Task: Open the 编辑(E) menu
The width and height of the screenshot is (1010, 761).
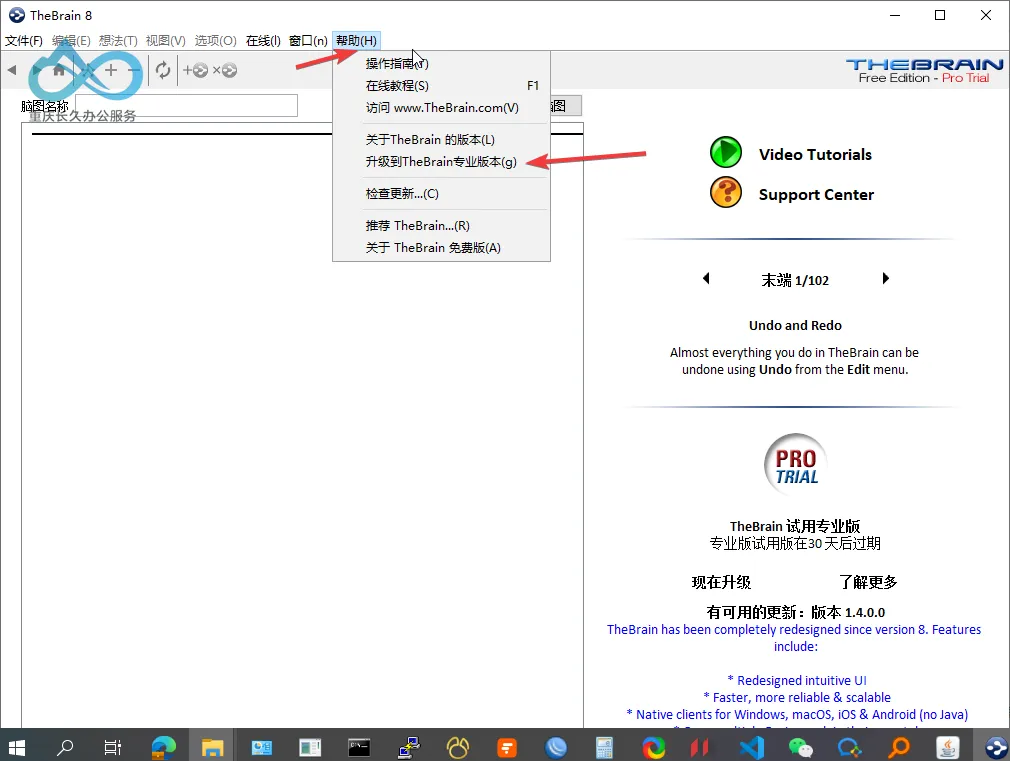Action: tap(71, 41)
